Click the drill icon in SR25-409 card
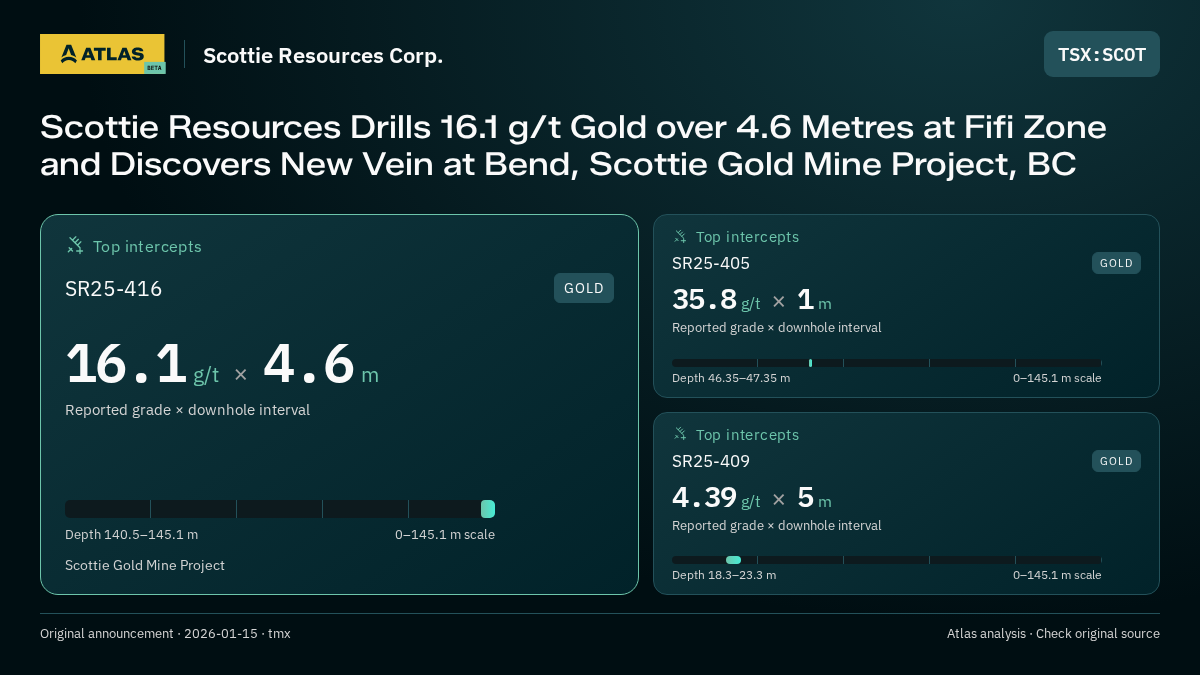 pyautogui.click(x=680, y=434)
